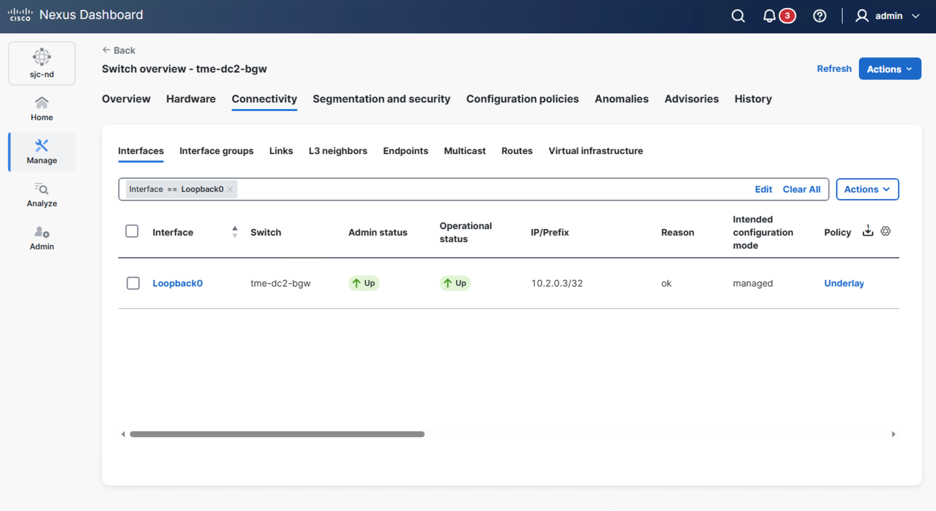Switch to Overview tab

pos(126,99)
